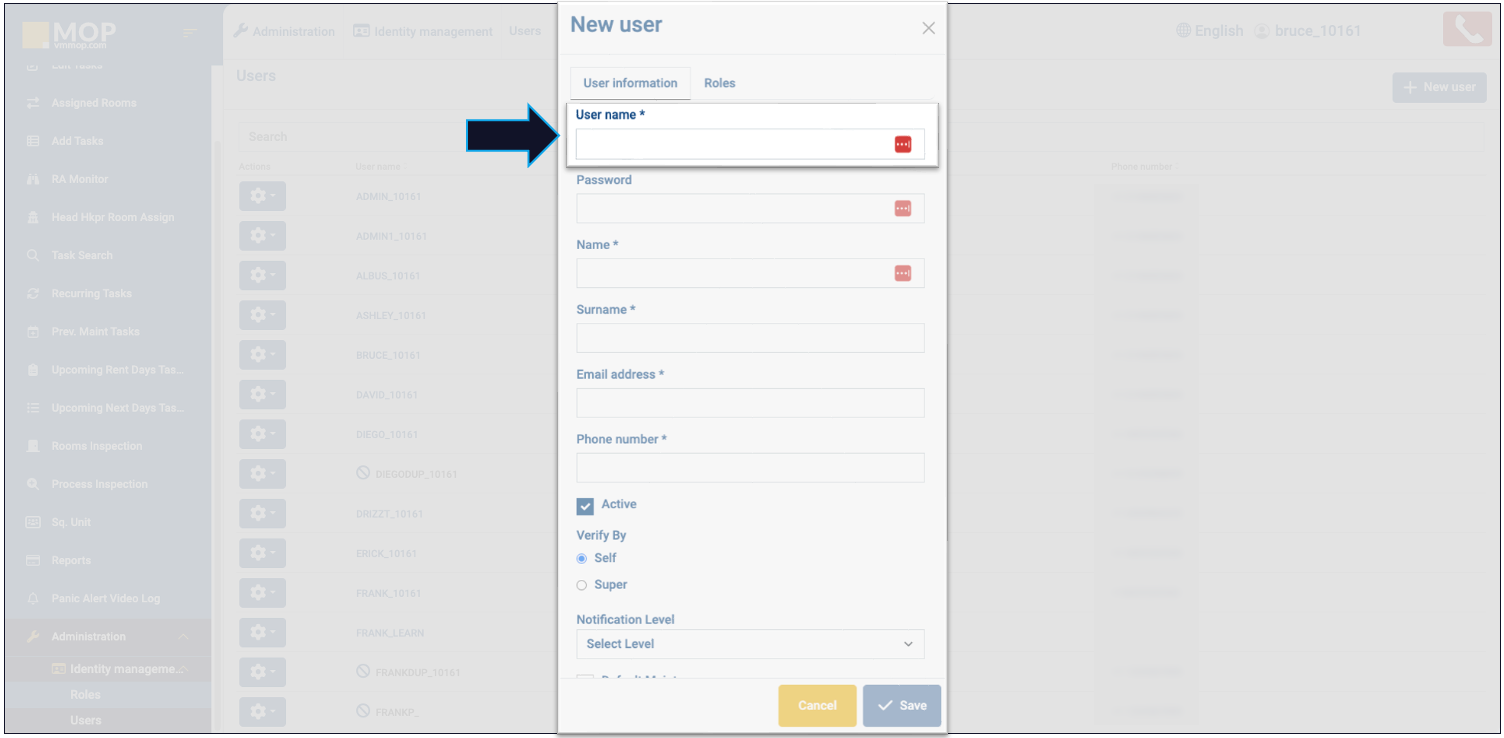This screenshot has height=738, width=1504.
Task: Click the Cancel button
Action: [x=817, y=706]
